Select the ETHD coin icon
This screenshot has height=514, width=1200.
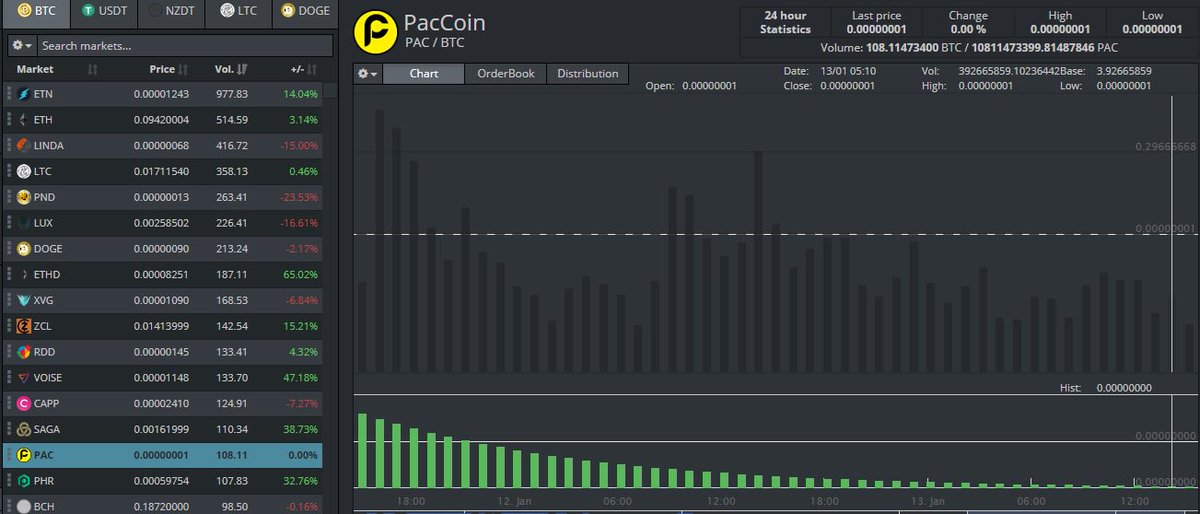[24, 274]
